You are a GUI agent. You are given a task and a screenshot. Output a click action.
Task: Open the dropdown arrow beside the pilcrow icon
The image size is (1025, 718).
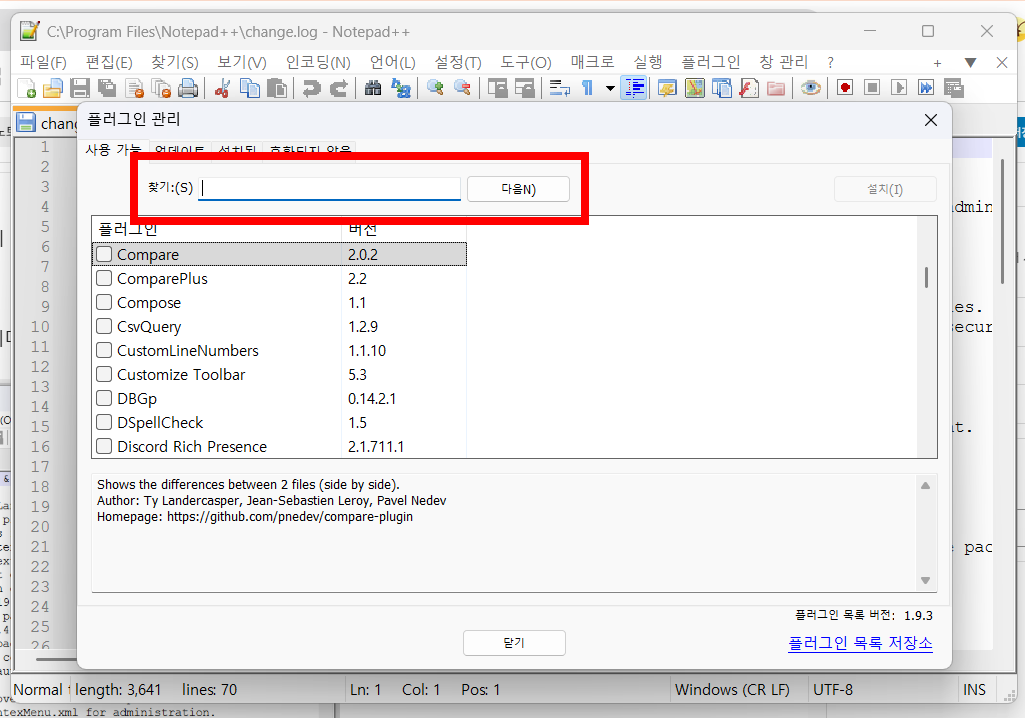point(610,88)
